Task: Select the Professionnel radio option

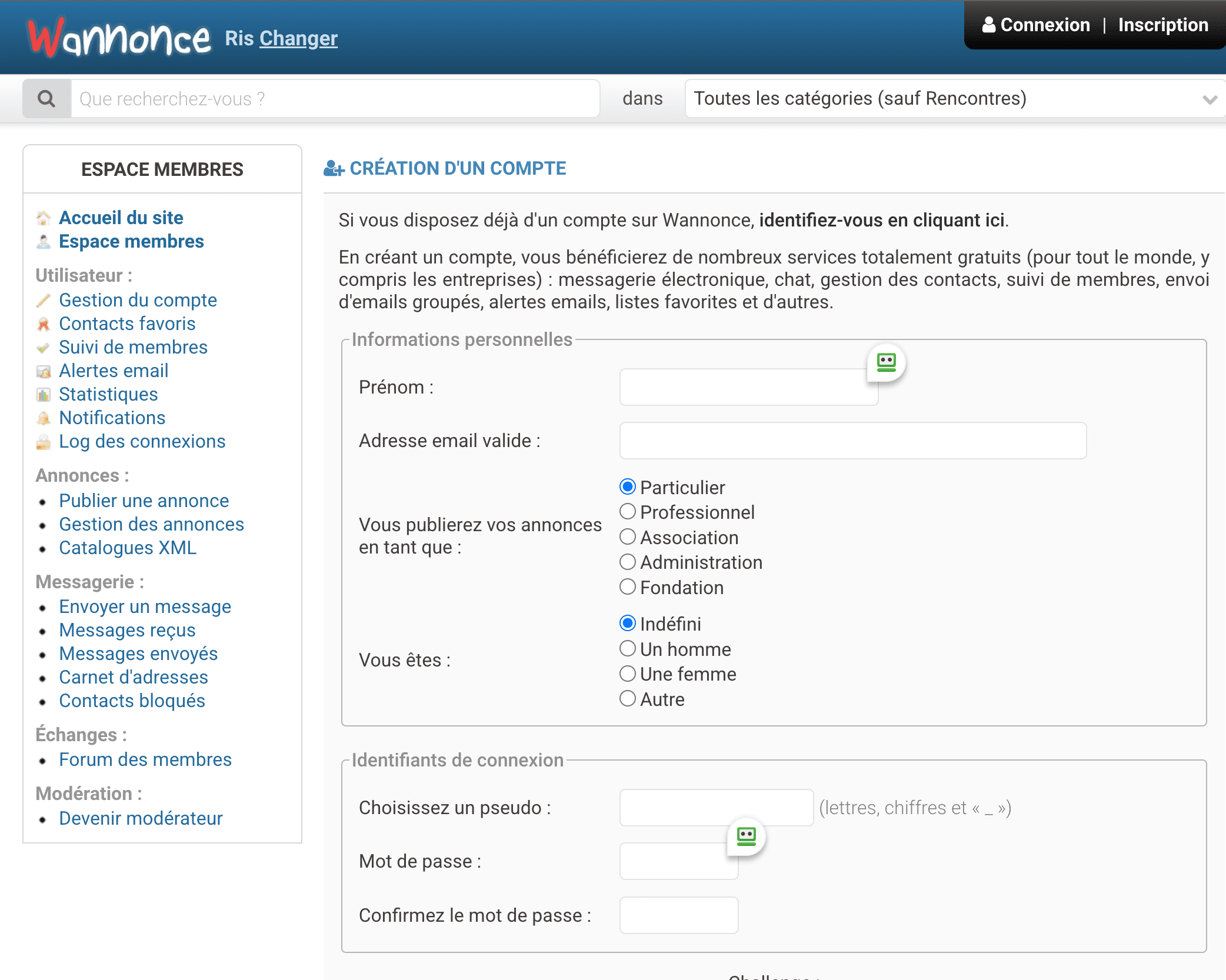Action: tap(628, 512)
